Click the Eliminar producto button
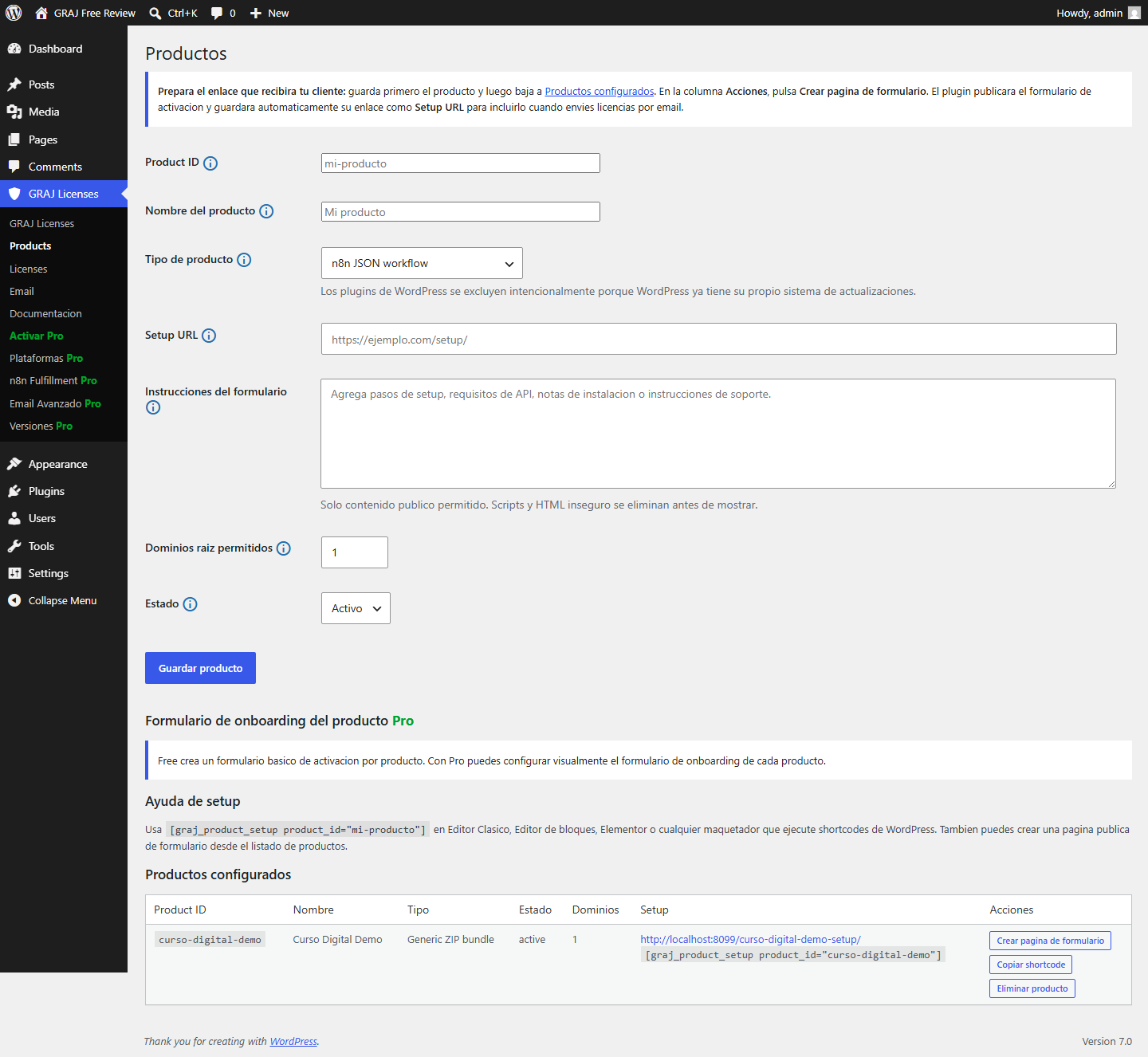1148x1057 pixels. click(x=1032, y=988)
